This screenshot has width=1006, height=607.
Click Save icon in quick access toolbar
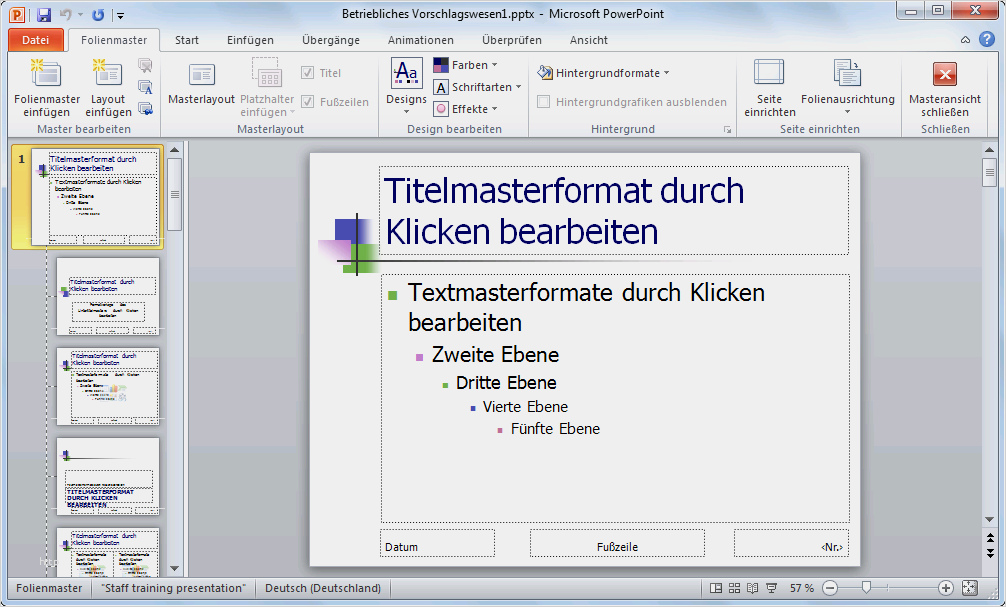tap(44, 15)
